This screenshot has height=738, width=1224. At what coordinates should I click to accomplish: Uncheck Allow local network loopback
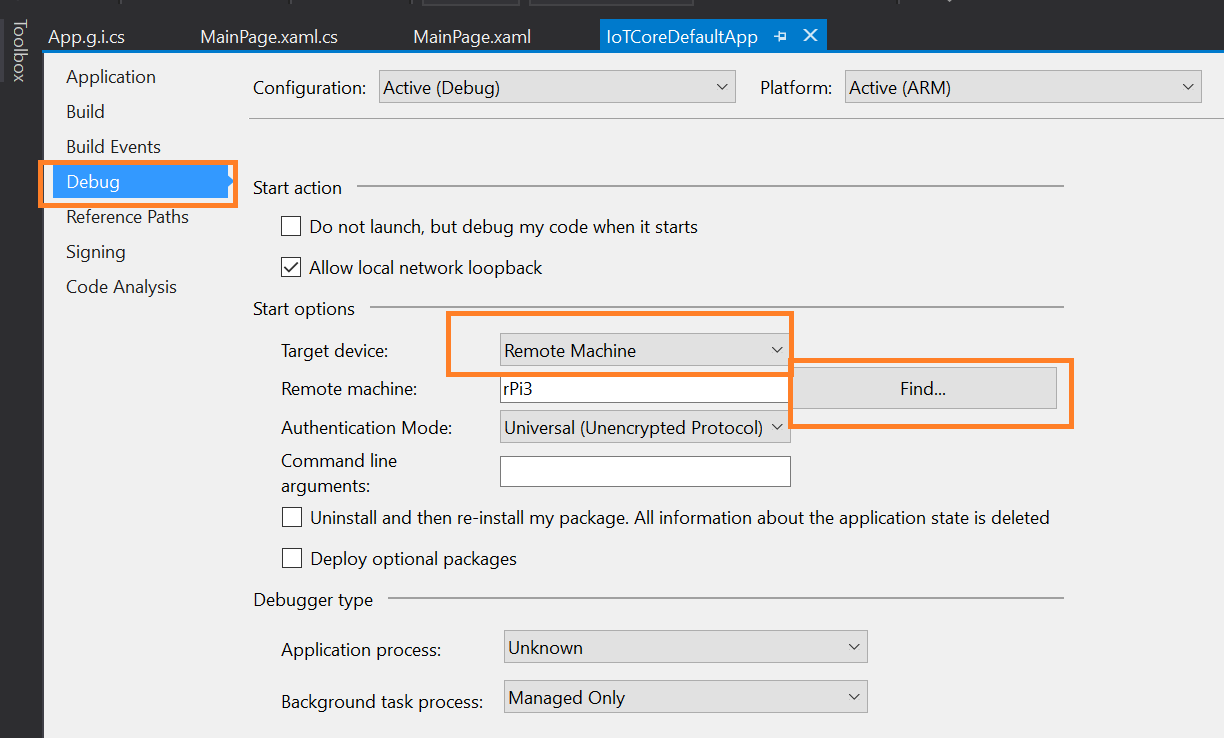[291, 267]
